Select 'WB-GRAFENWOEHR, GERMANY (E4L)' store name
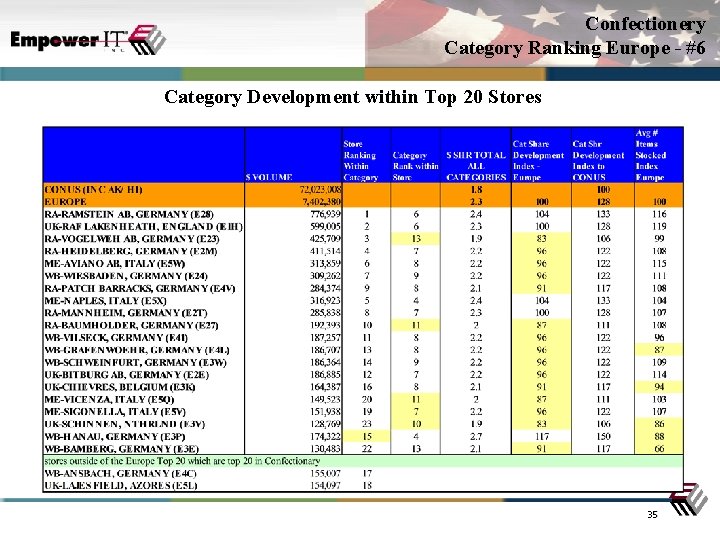 (137, 350)
